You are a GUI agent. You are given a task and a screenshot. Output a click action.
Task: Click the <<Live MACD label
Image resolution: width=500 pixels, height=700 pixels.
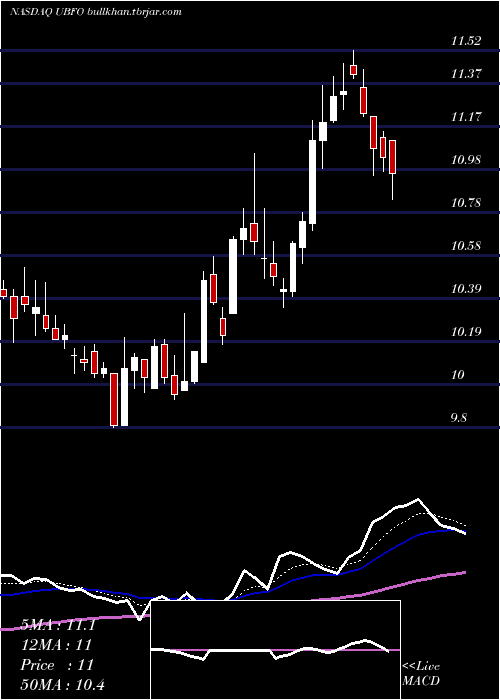(x=421, y=673)
